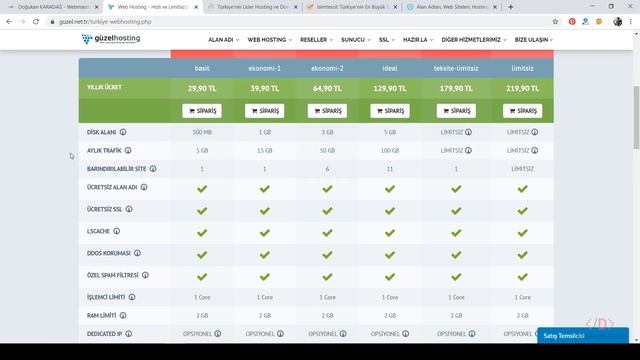Click info icon next to İŞLEMCİ LİMİTİ
This screenshot has width=640, height=360.
coord(132,297)
